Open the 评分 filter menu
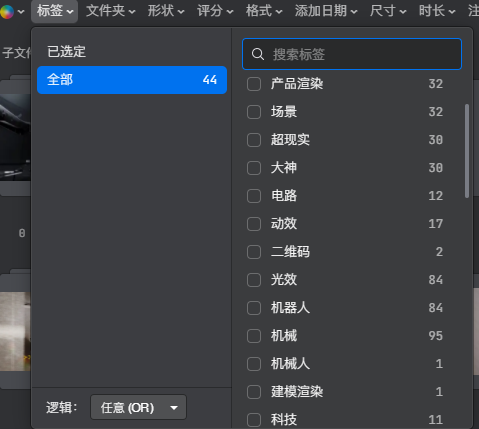This screenshot has height=429, width=479. pyautogui.click(x=215, y=11)
